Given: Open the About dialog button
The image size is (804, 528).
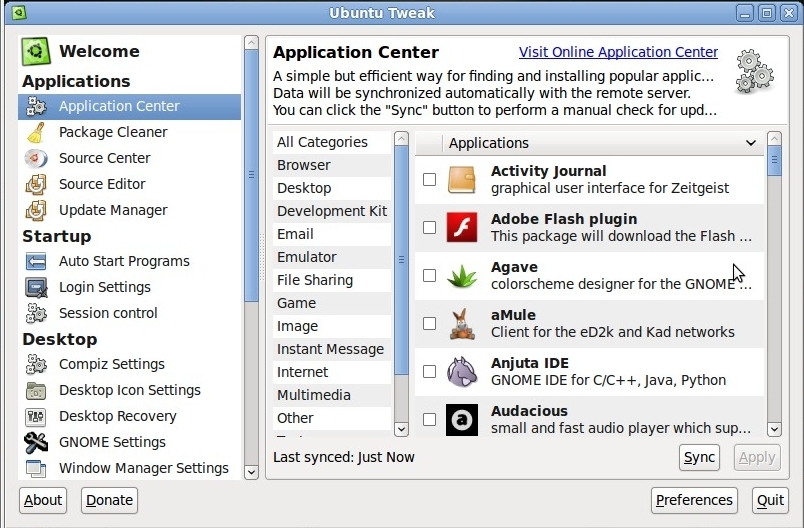Looking at the screenshot, I should pos(43,500).
